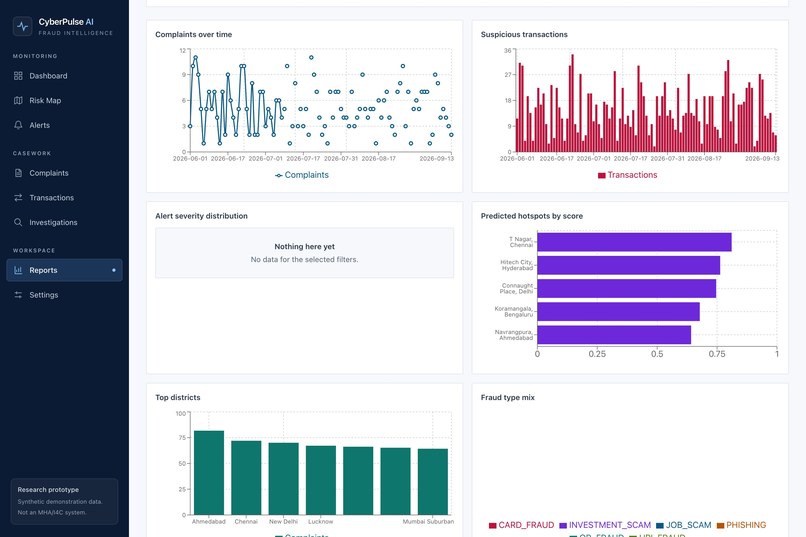The image size is (806, 537).
Task: Click the 0.25 axis tick on hotspots chart
Action: pyautogui.click(x=597, y=354)
